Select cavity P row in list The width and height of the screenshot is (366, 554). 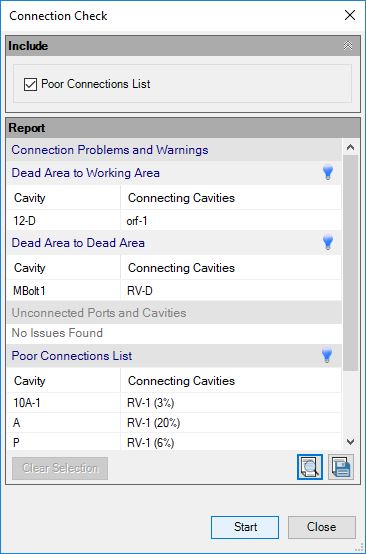[174, 442]
